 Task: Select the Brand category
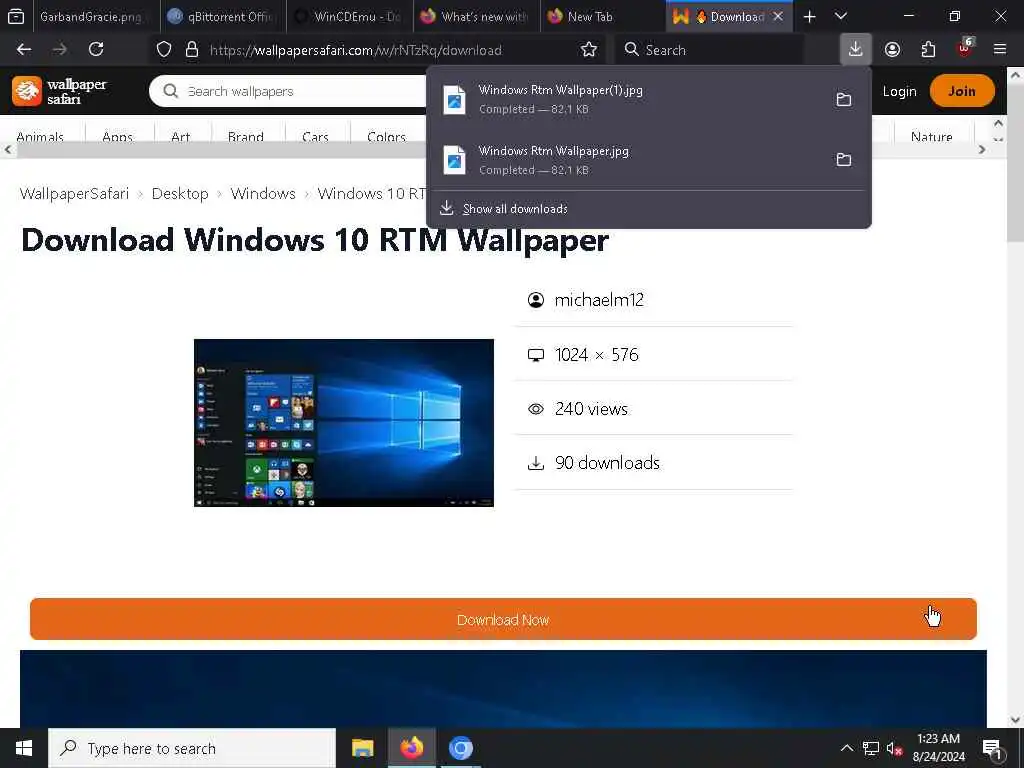[246, 136]
